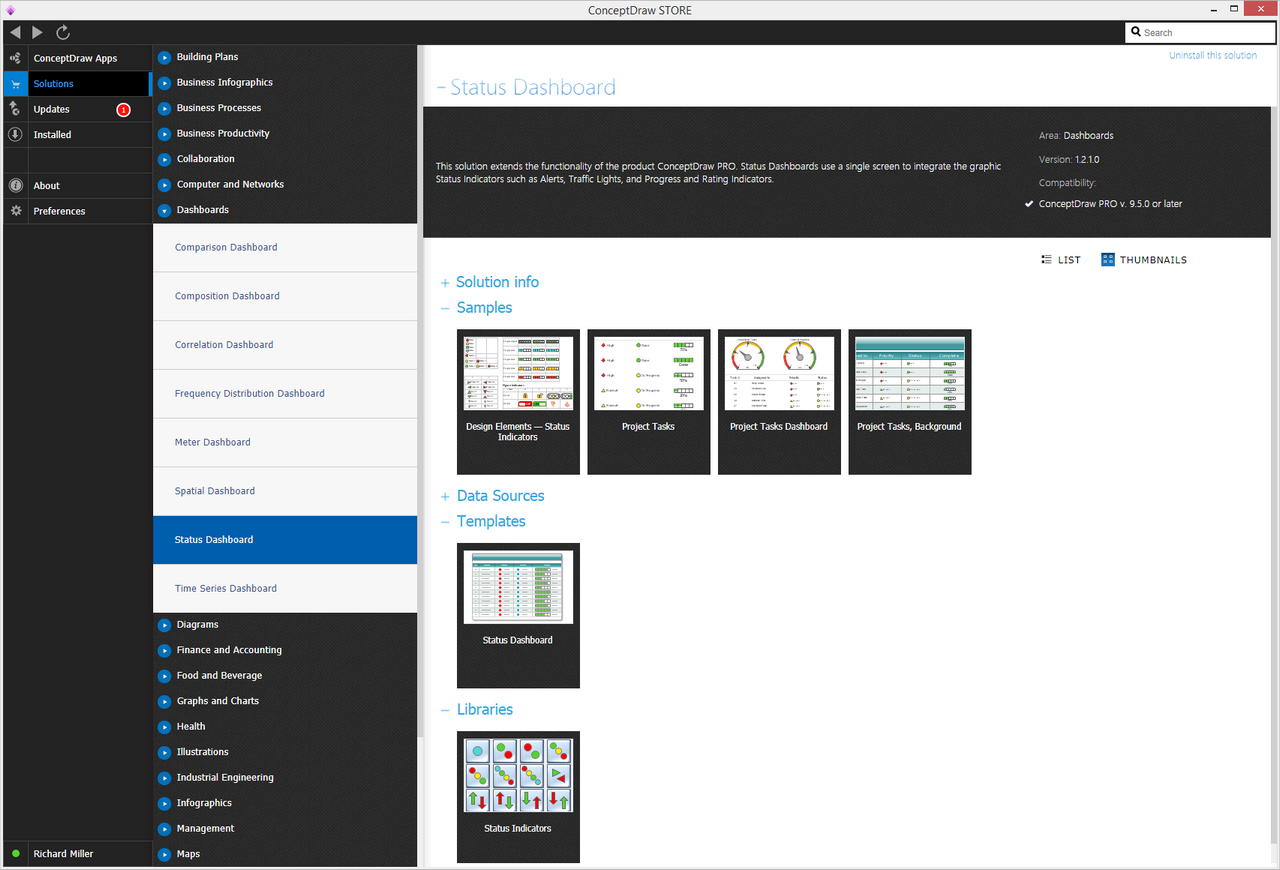
Task: Open the Status Dashboard template thumbnail
Action: click(x=518, y=616)
